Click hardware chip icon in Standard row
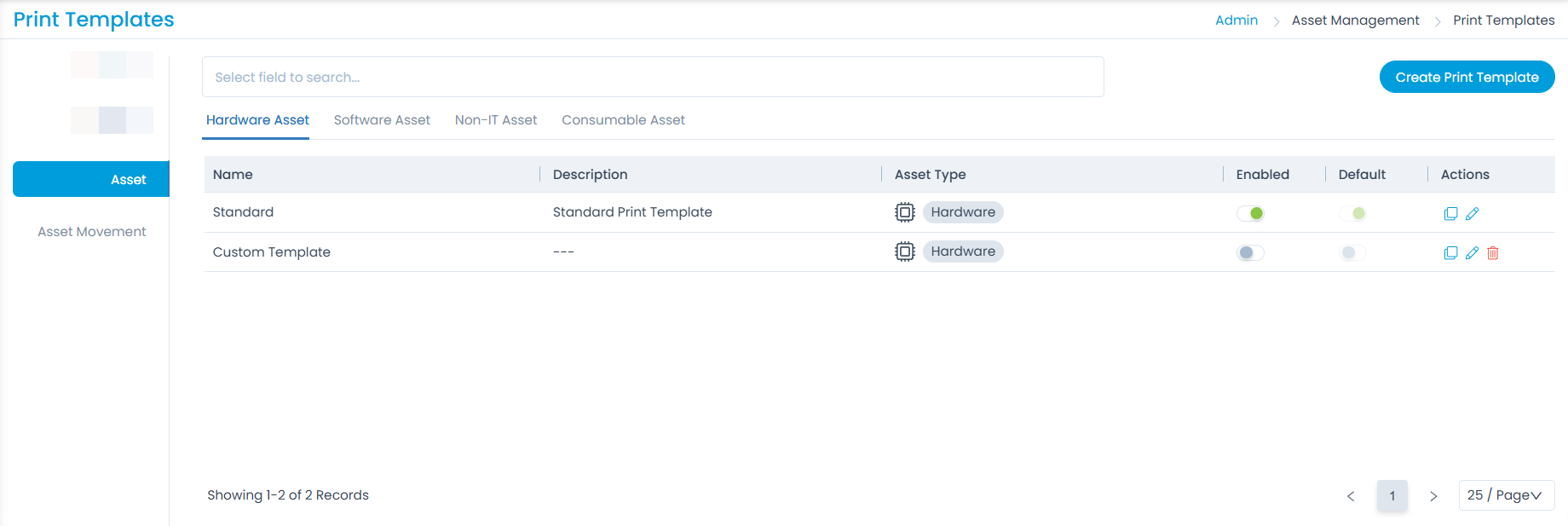Viewport: 1568px width, 526px height. pos(904,212)
